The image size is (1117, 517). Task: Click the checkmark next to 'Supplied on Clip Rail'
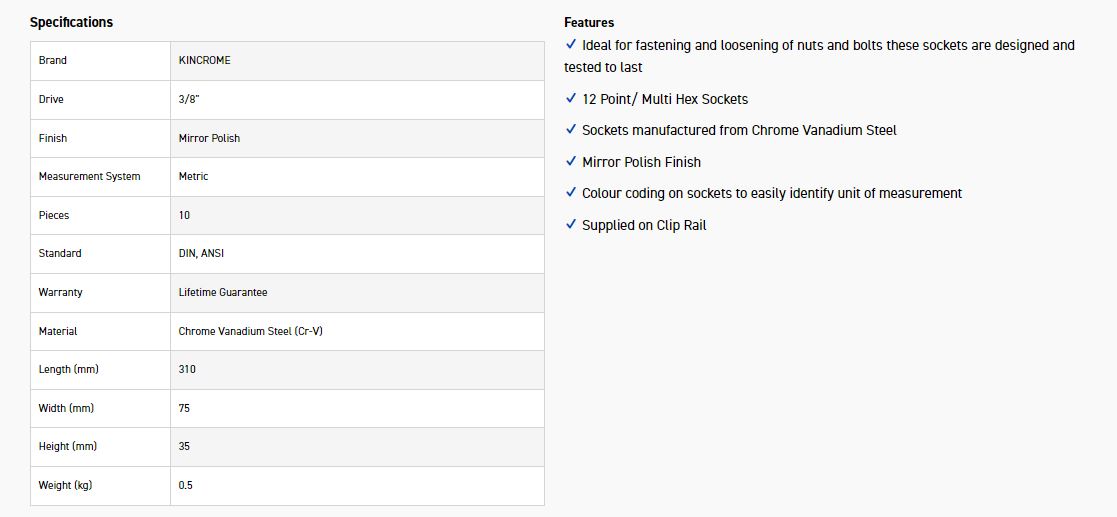[x=571, y=225]
